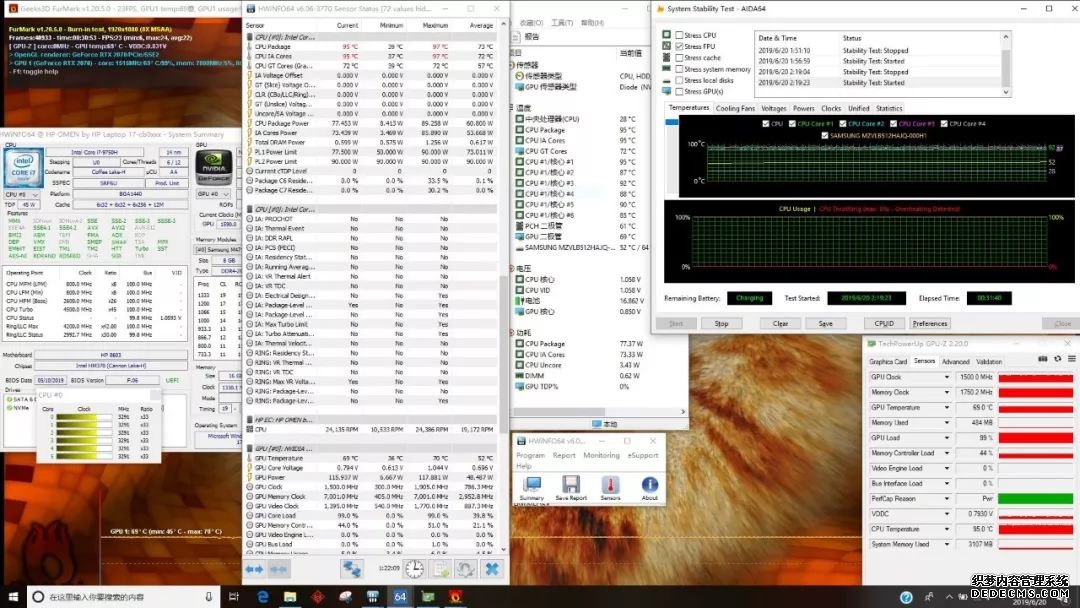Click GPU Load red graph bar in GPU-Z
Viewport: 1080px width, 608px height.
[x=1035, y=438]
